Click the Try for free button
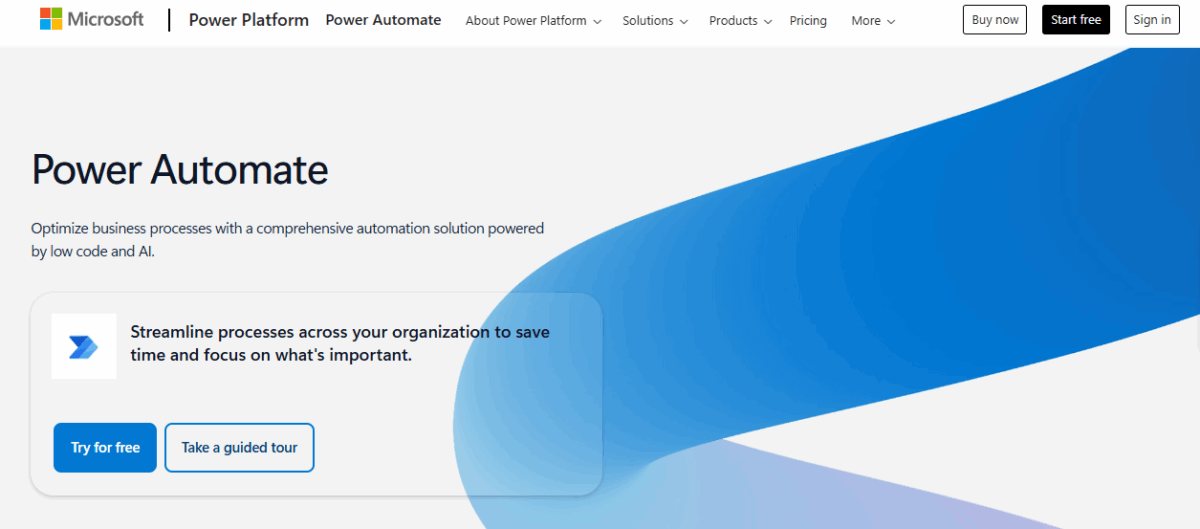The image size is (1200, 529). coord(105,447)
